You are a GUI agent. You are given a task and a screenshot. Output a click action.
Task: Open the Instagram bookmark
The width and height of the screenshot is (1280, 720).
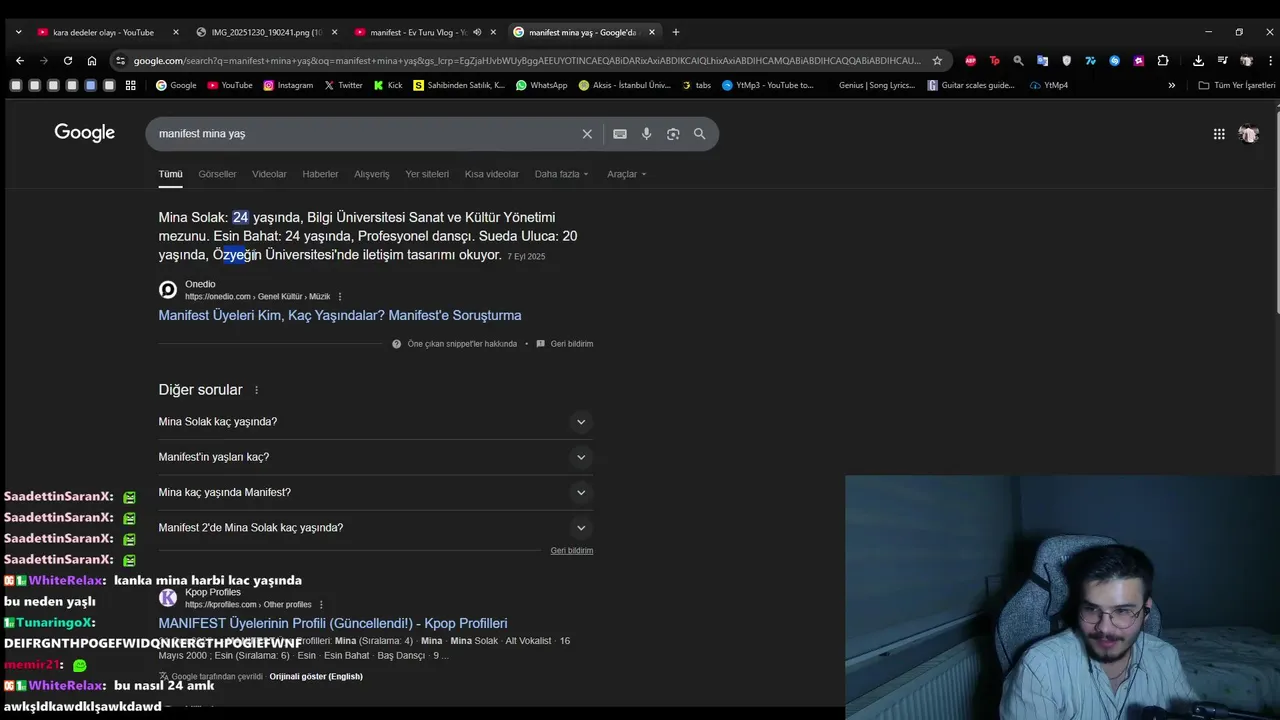[x=288, y=85]
